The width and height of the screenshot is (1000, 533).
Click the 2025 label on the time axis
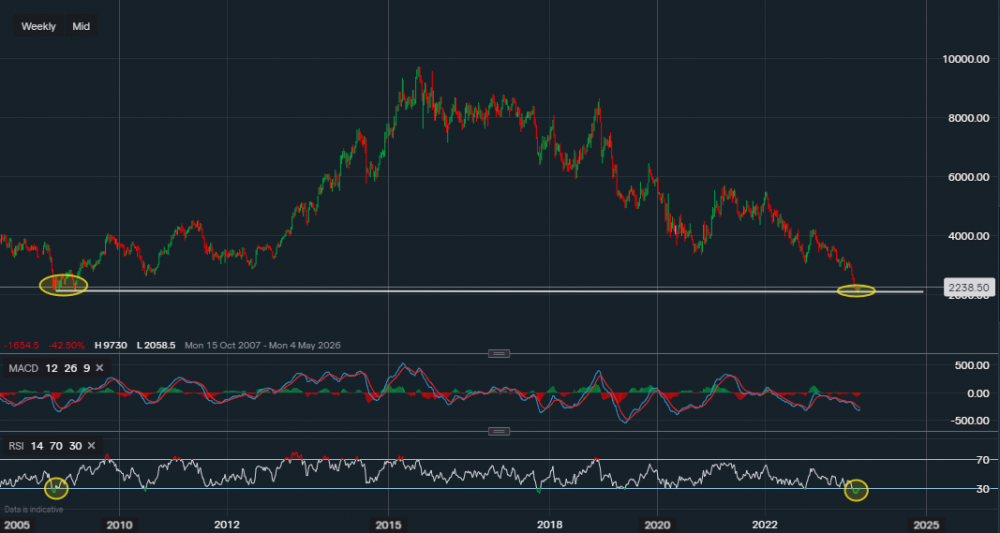point(926,524)
